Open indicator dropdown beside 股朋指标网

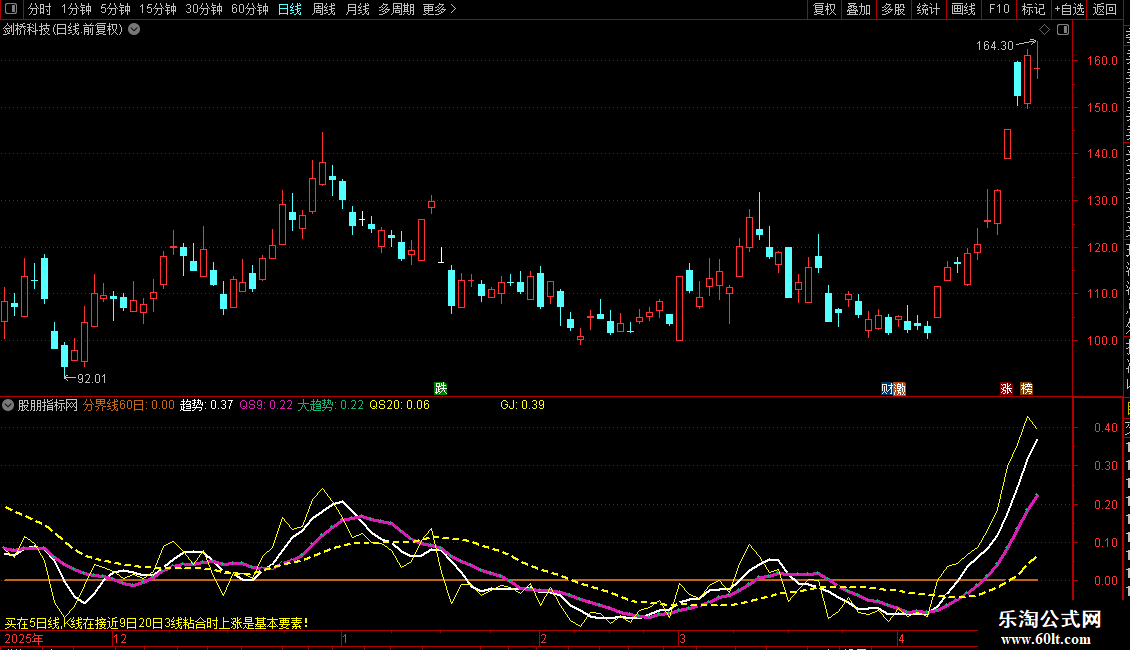coord(8,405)
